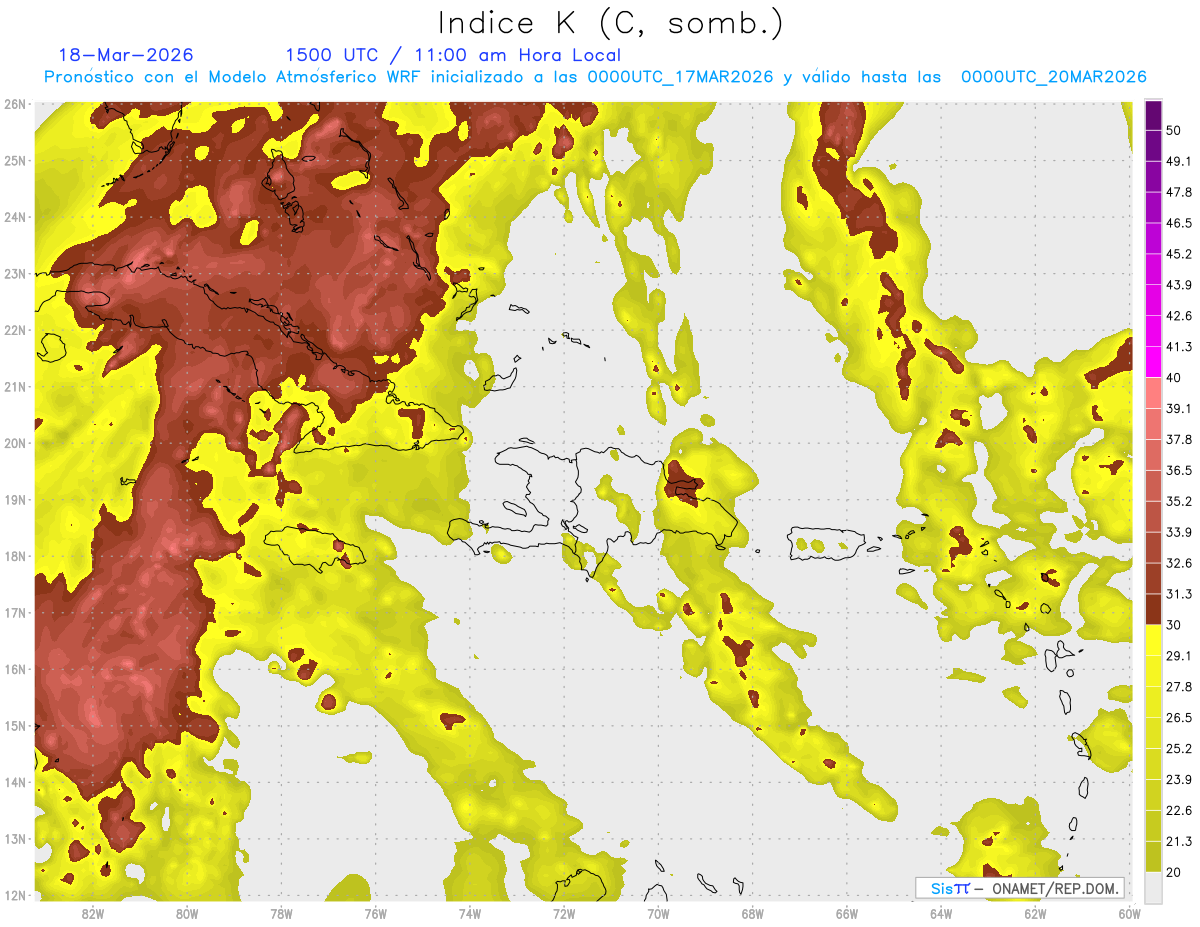Click the dark brown patch over Dominican Republic
Screen dimensions: 1200x927
tap(685, 483)
